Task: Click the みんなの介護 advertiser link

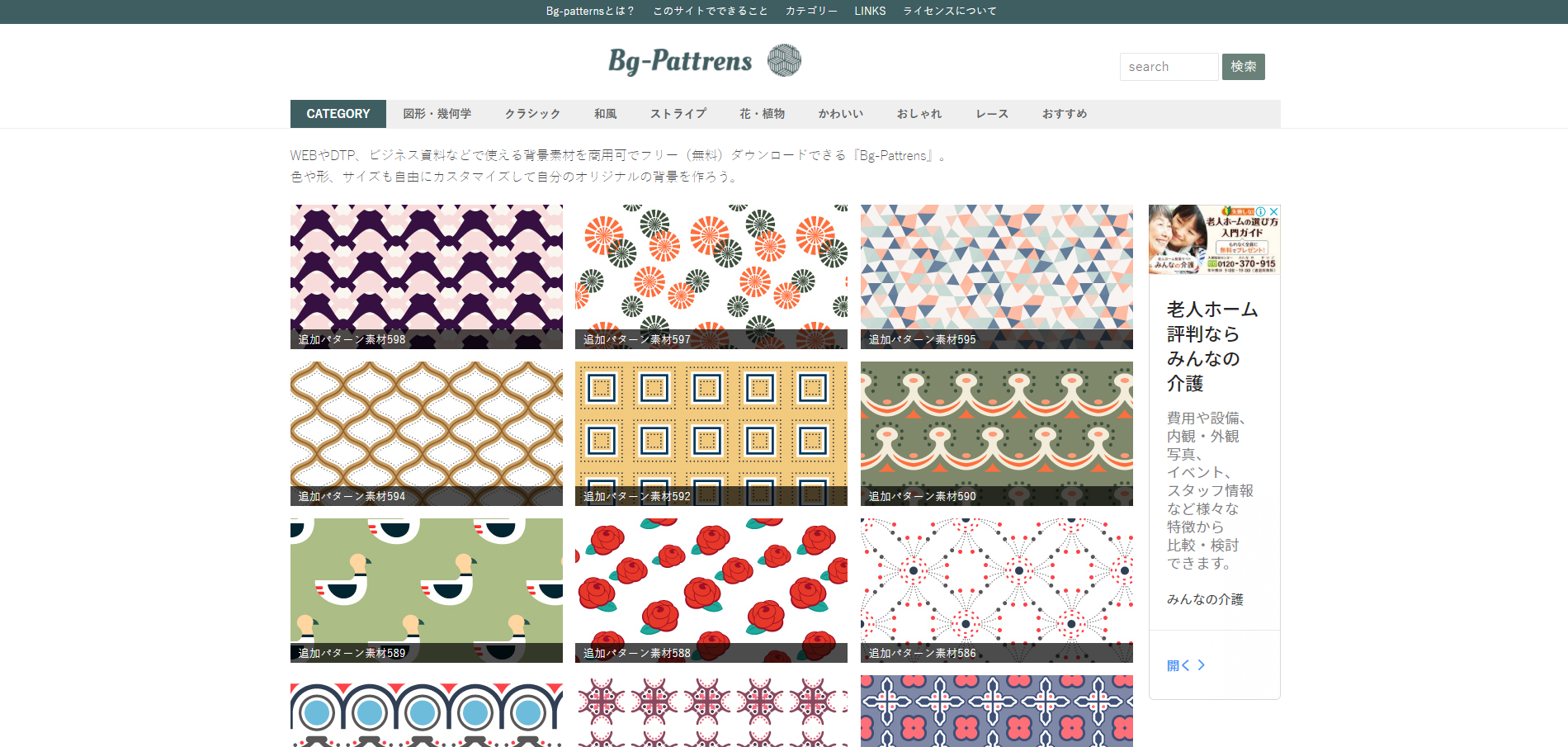Action: (1205, 599)
